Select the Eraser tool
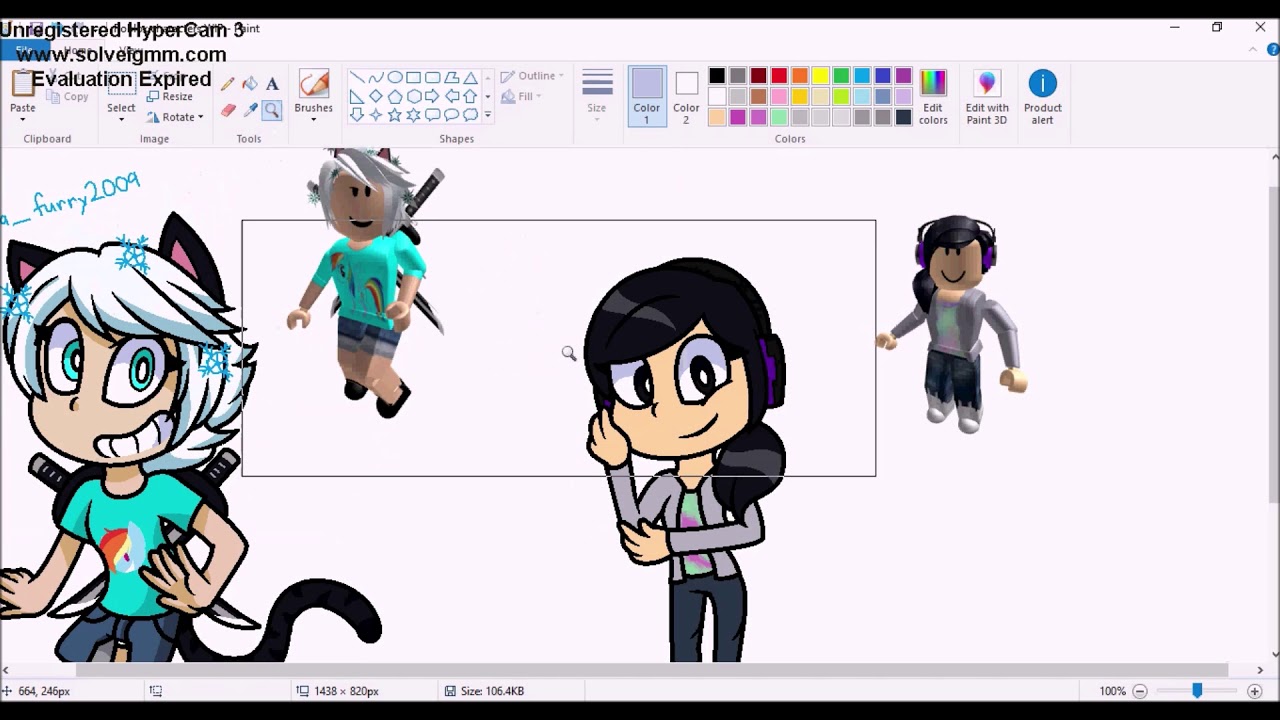This screenshot has width=1280, height=720. pos(228,110)
